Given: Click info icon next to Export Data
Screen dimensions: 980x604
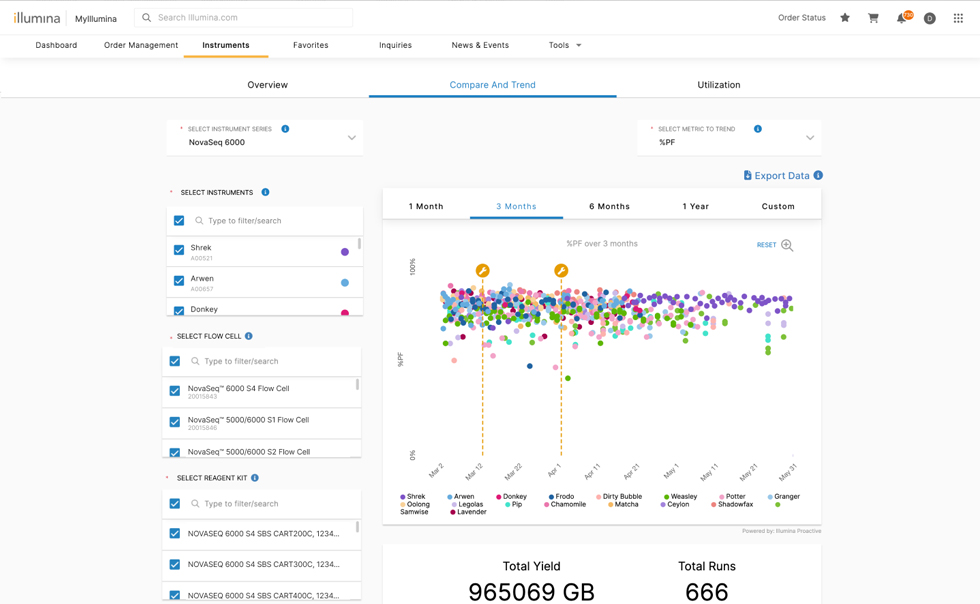Looking at the screenshot, I should pyautogui.click(x=818, y=176).
